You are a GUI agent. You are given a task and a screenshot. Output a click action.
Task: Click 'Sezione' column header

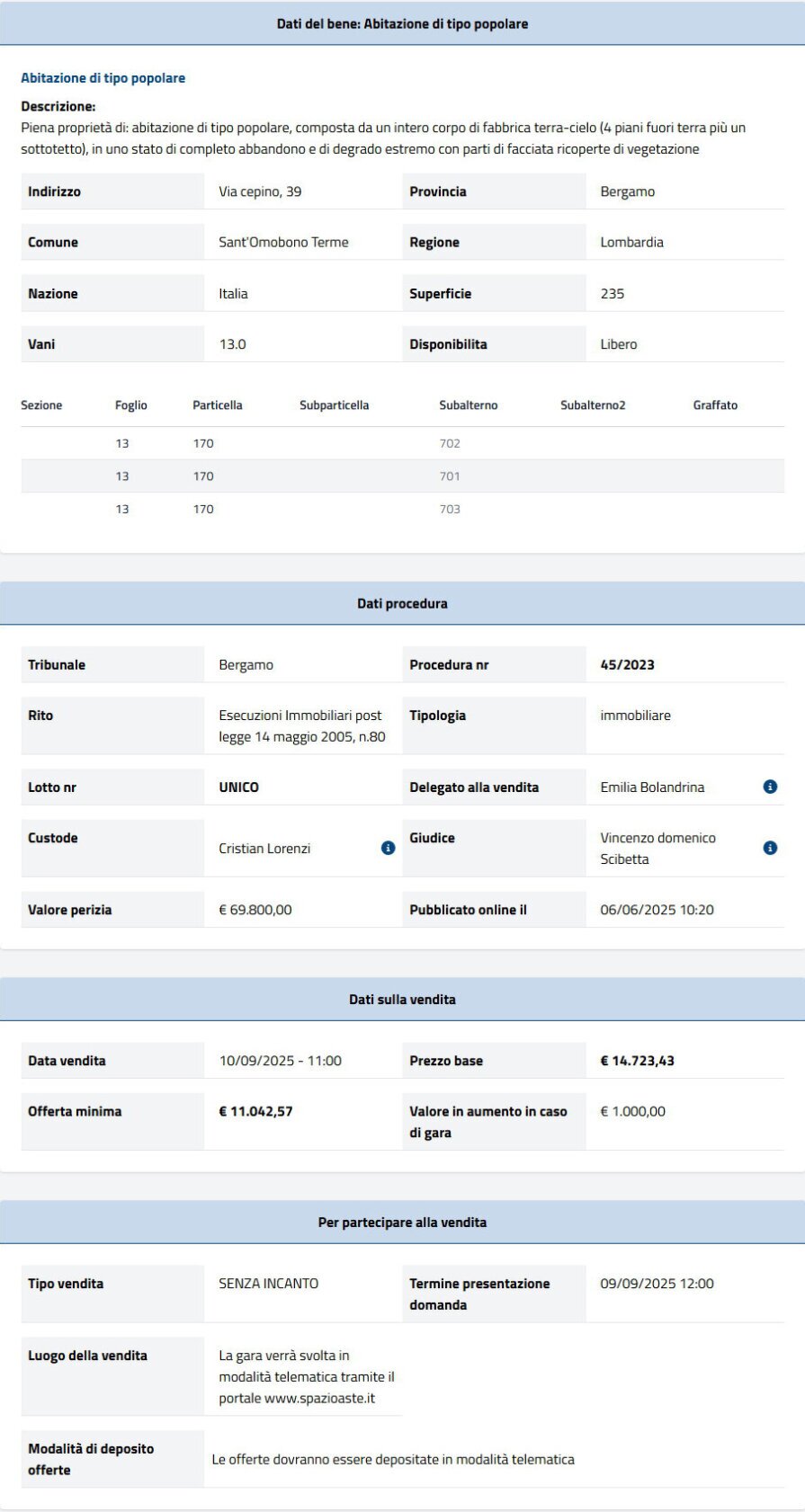[41, 405]
